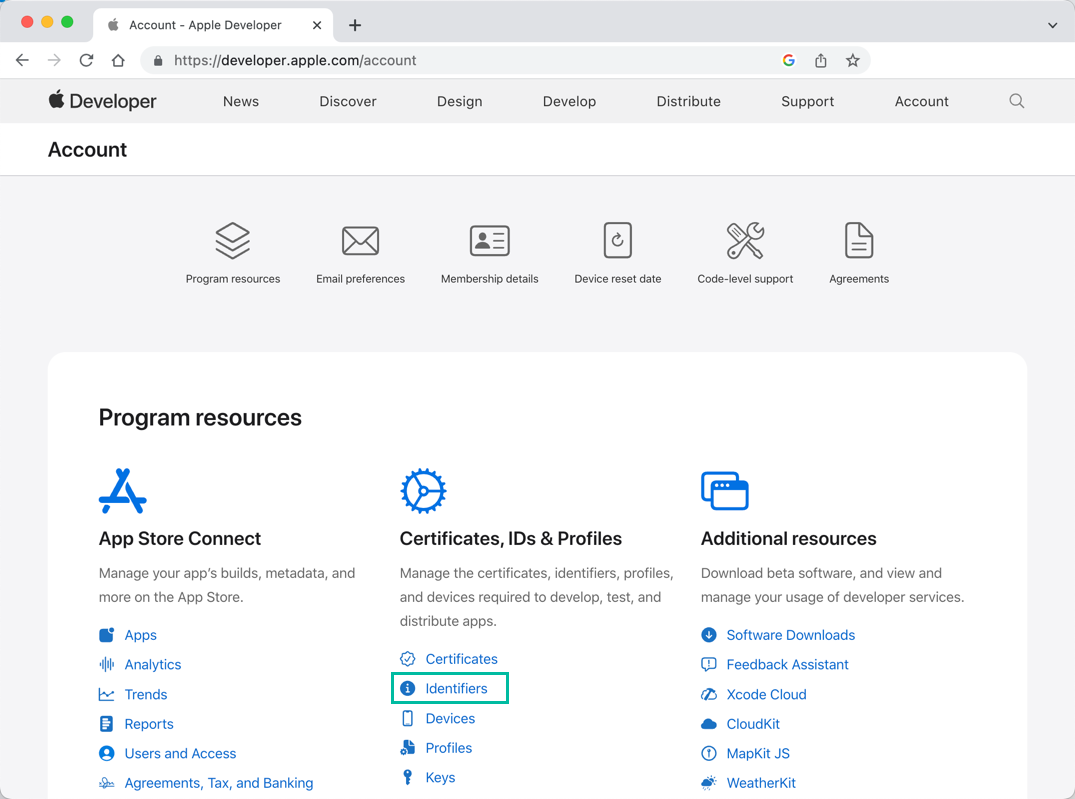Screen dimensions: 1075x799
Task: Open the Discover menu item
Action: [x=348, y=101]
